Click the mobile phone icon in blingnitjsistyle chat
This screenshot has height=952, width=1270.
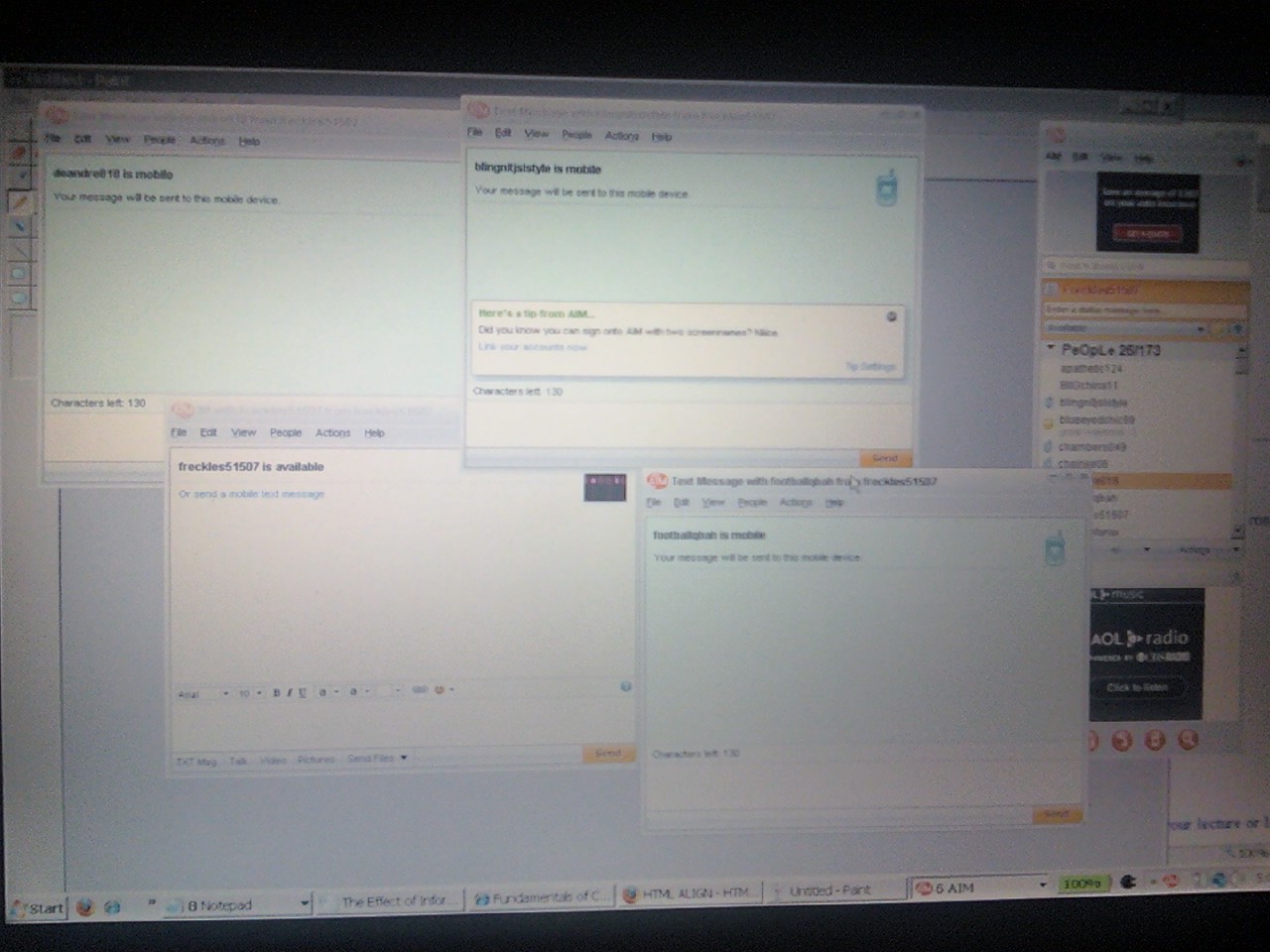pyautogui.click(x=886, y=187)
